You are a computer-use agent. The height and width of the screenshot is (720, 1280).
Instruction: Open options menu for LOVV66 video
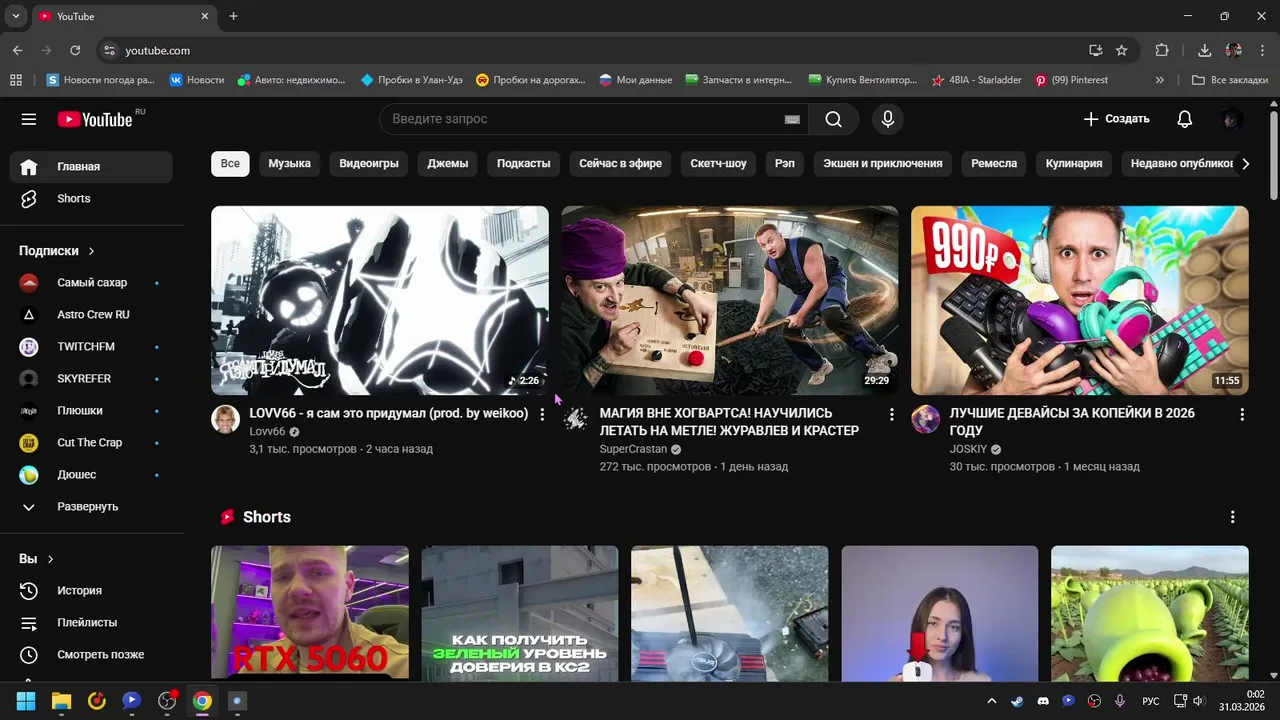click(x=542, y=414)
